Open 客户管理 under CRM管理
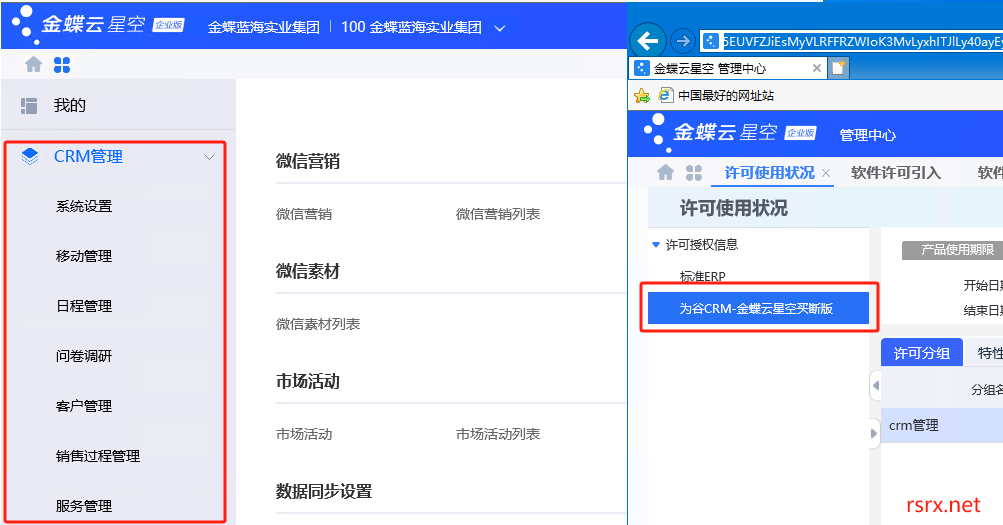This screenshot has height=525, width=1003. [84, 405]
